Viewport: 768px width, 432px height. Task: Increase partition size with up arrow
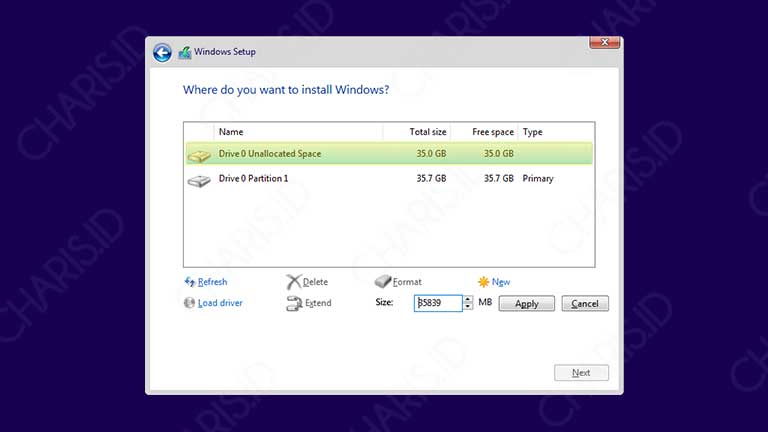[468, 299]
